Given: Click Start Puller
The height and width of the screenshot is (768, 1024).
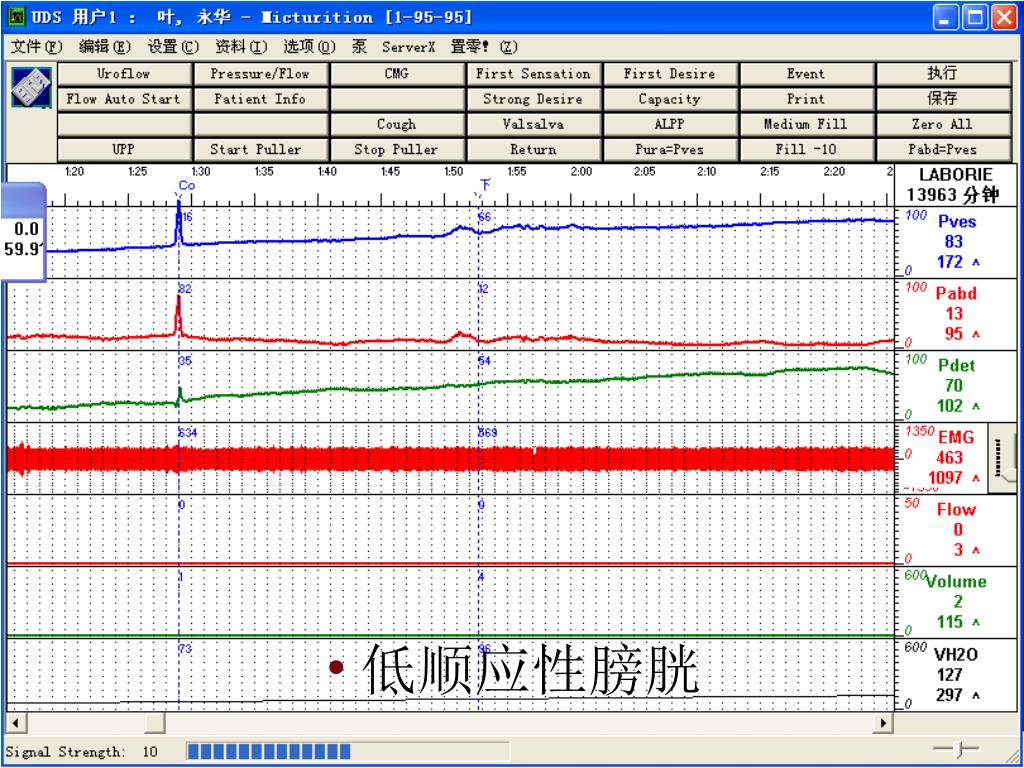Looking at the screenshot, I should (261, 150).
